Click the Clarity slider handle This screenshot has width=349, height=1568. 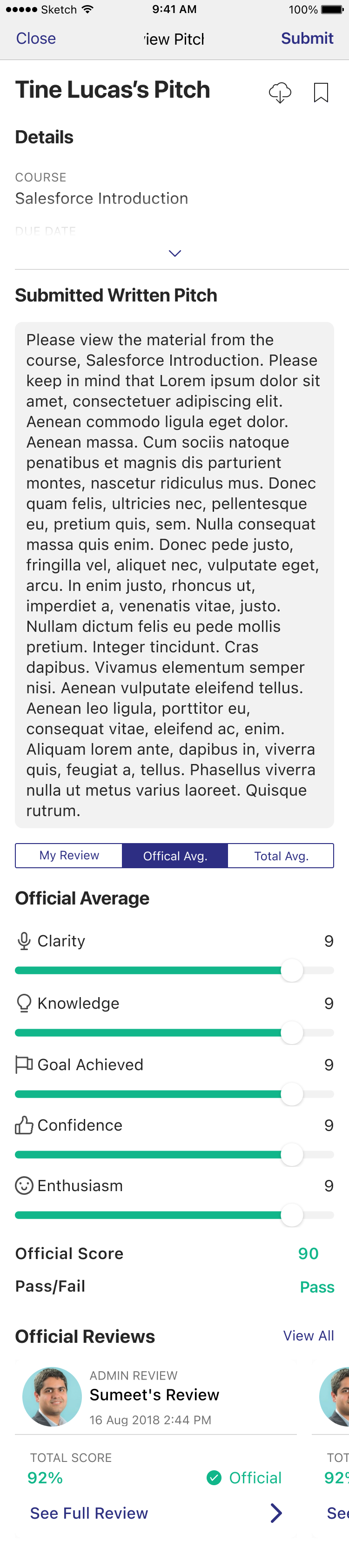click(292, 970)
